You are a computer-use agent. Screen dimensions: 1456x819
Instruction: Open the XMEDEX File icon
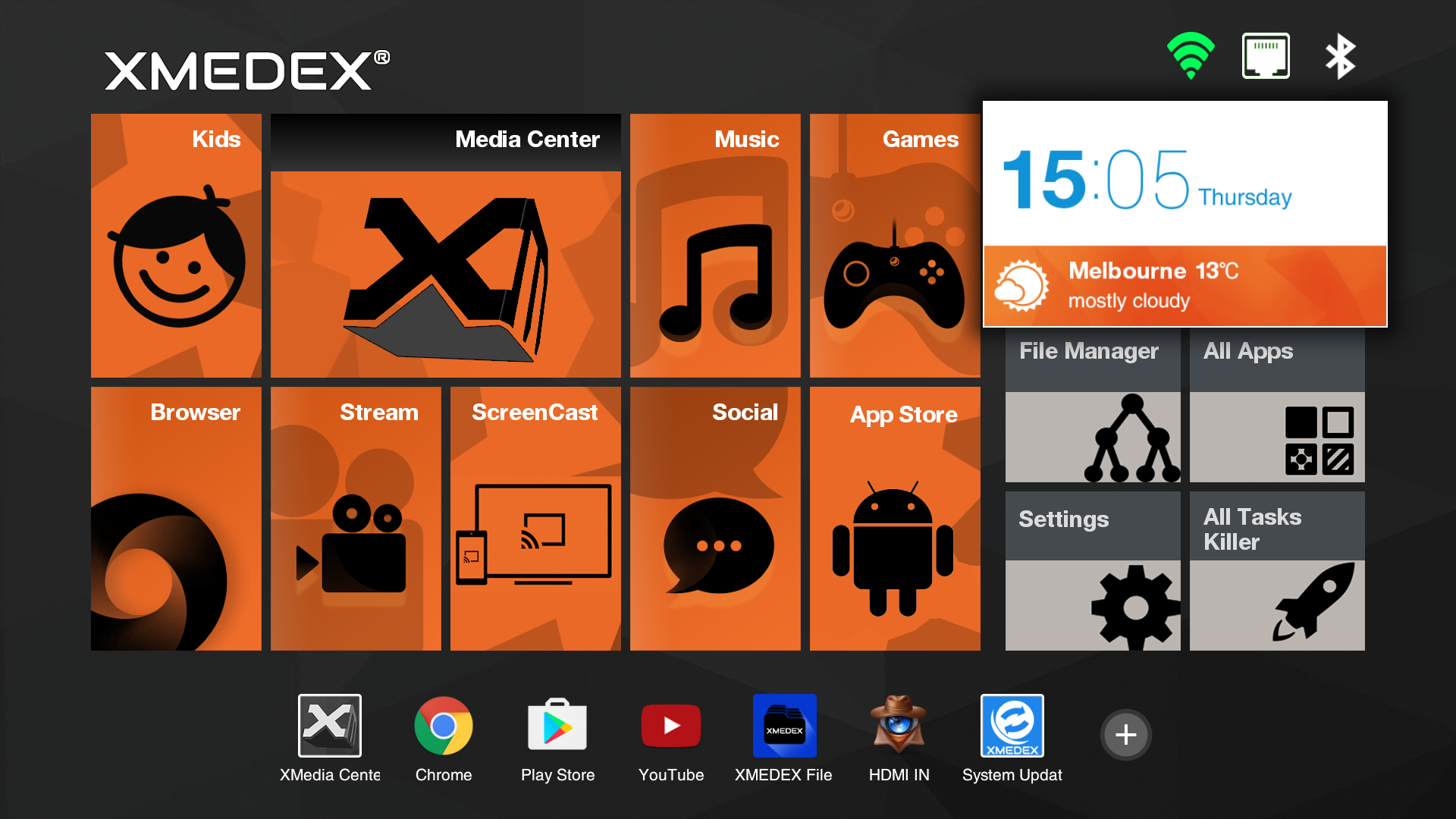pos(785,726)
